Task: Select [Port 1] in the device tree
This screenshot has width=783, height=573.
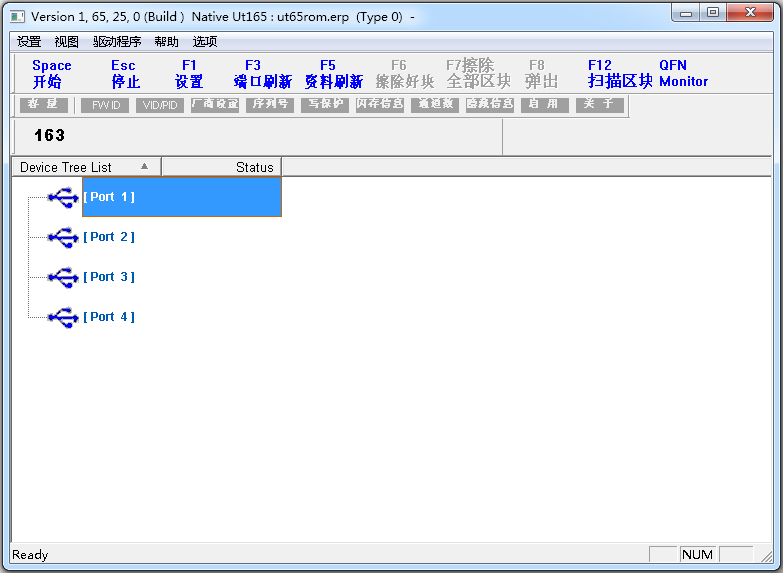Action: point(182,197)
